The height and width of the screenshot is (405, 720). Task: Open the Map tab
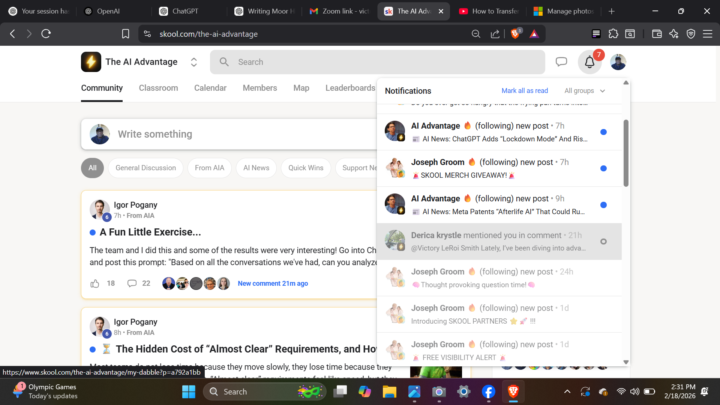(x=301, y=88)
